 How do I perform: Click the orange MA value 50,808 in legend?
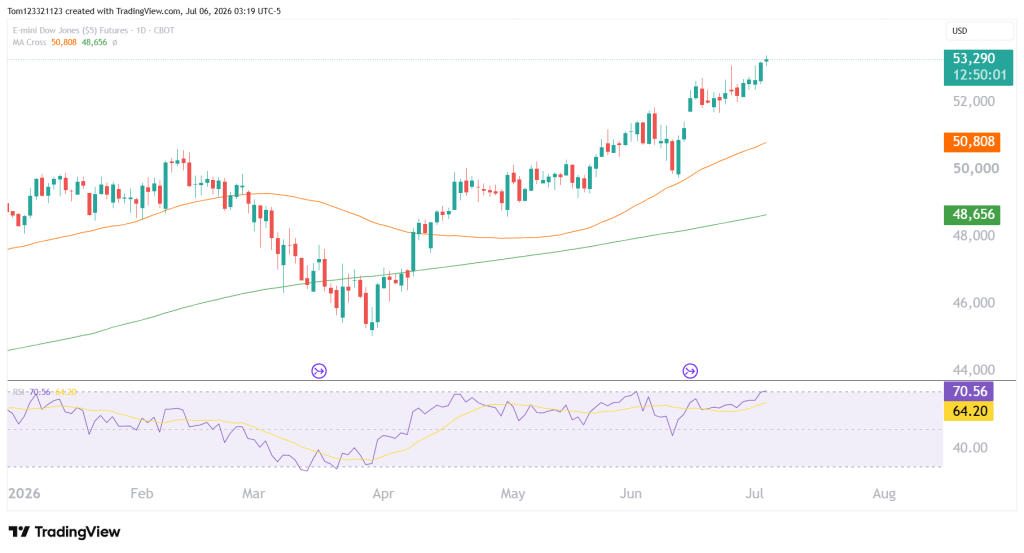coord(64,42)
